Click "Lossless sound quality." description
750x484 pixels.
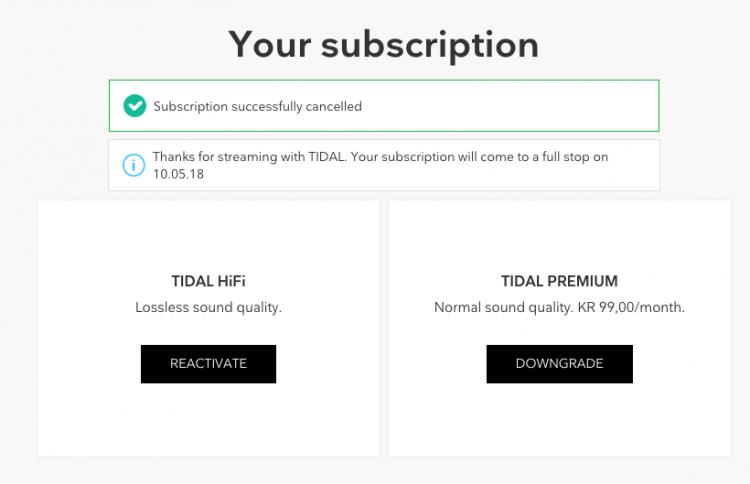coord(208,307)
